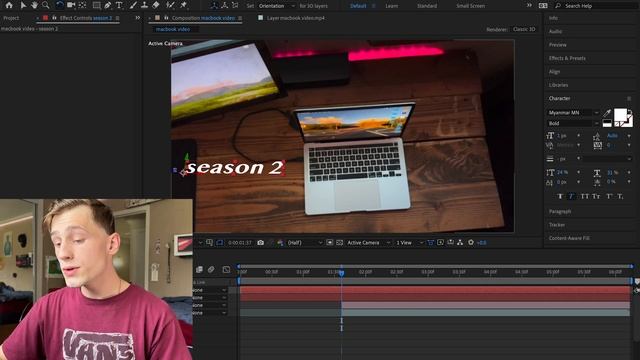Open the Tracker panel
This screenshot has width=640, height=360.
557,224
